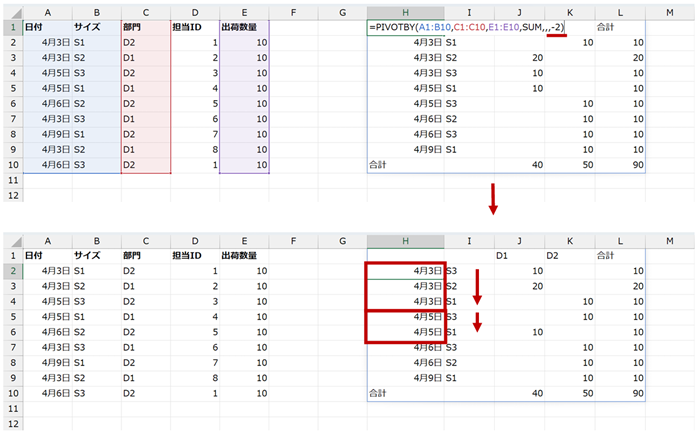Click value 20 in column J, lower sheet
This screenshot has height=432, width=700.
(519, 286)
